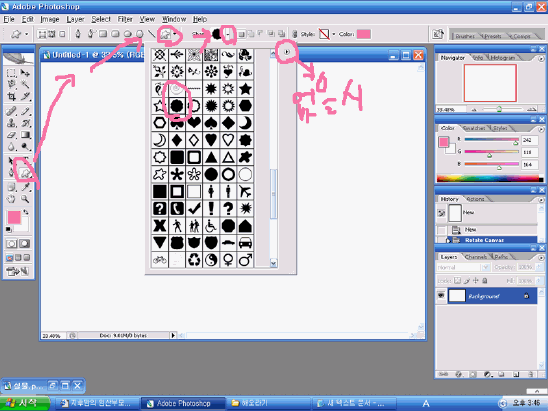Pick the solid hexagon shape
Viewport: 548px width, 411px height.
pos(245,106)
